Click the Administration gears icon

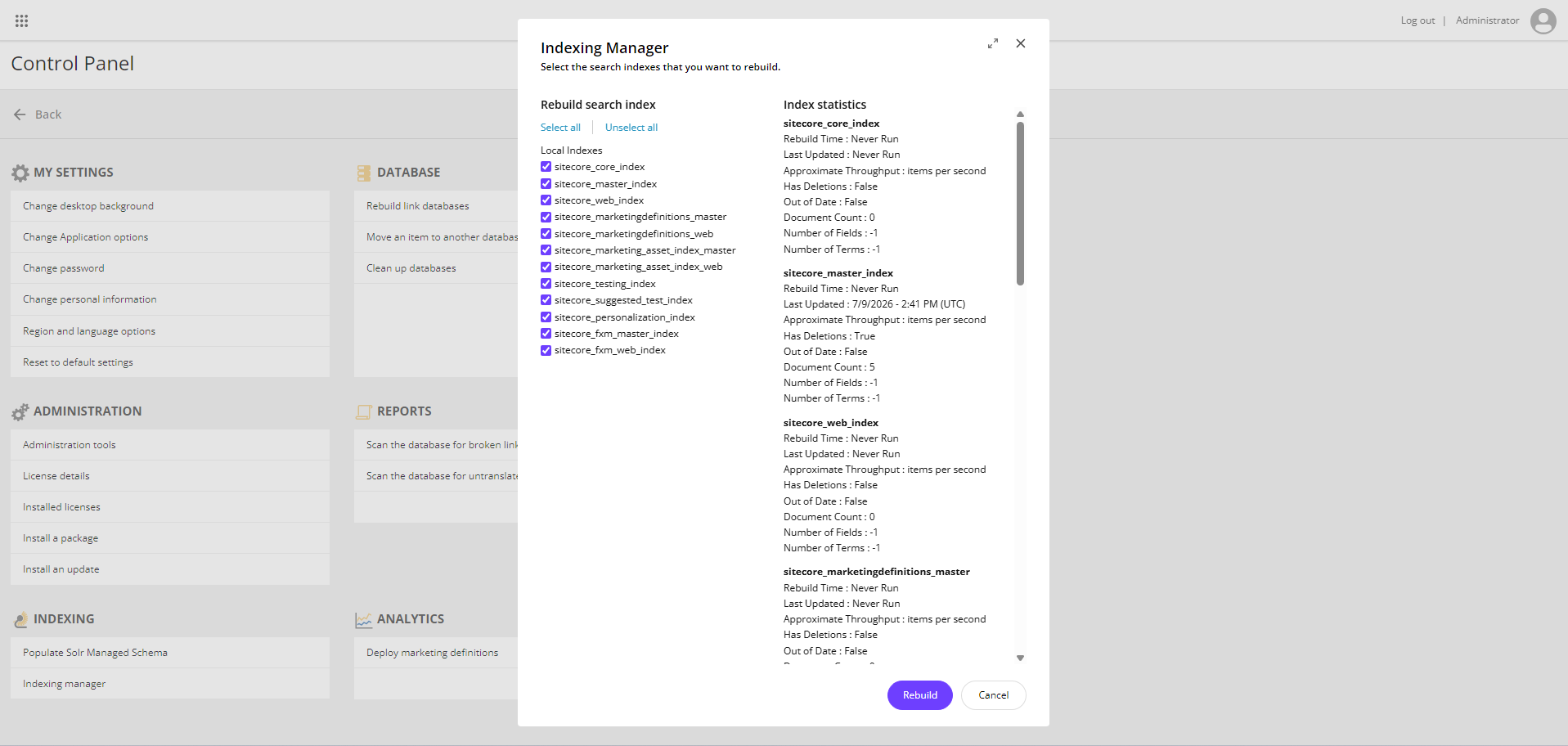(x=20, y=411)
